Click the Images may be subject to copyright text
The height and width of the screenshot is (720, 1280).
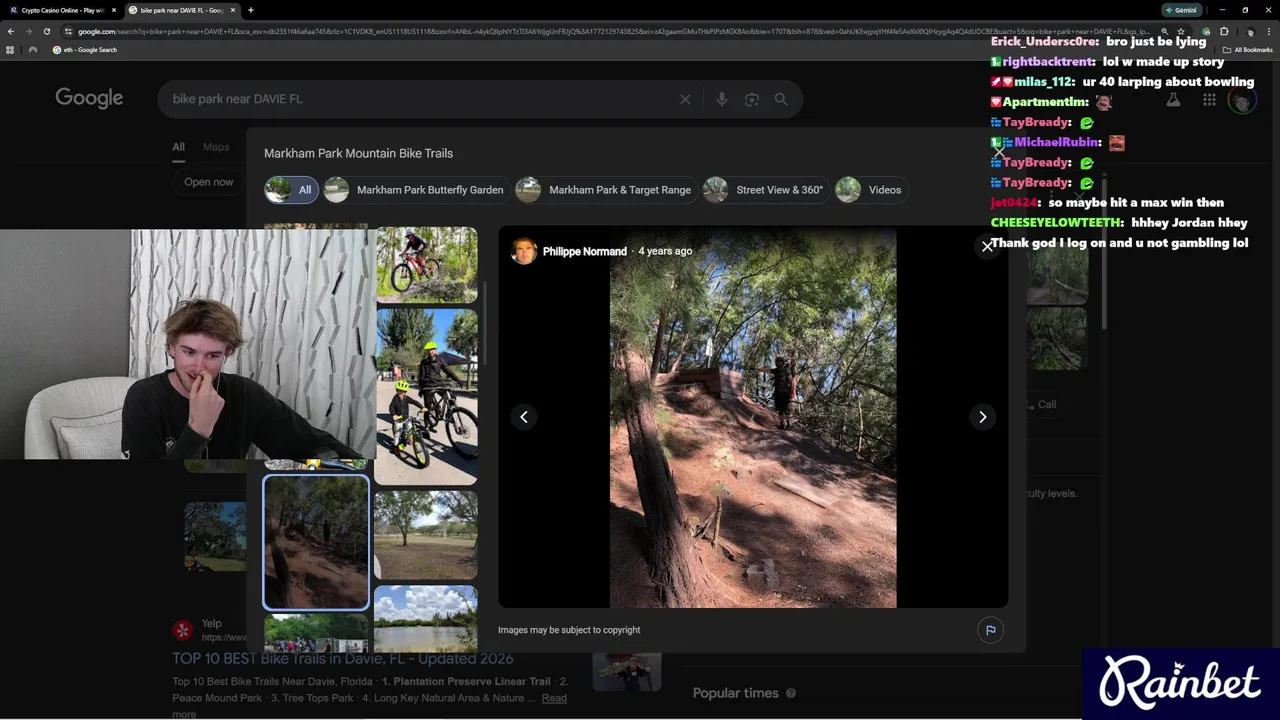click(x=569, y=630)
